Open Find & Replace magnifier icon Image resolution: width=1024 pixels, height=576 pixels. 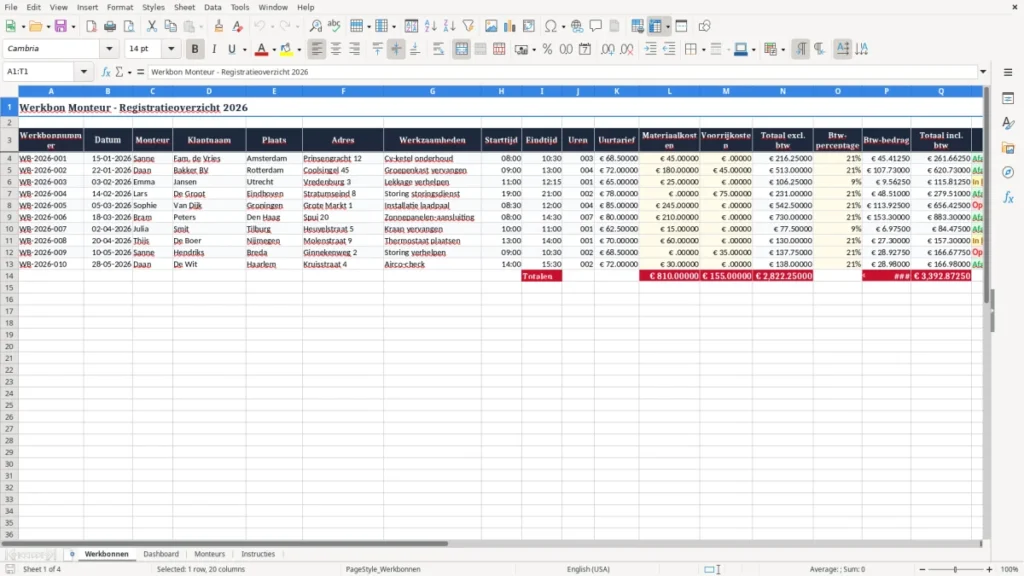click(x=315, y=26)
